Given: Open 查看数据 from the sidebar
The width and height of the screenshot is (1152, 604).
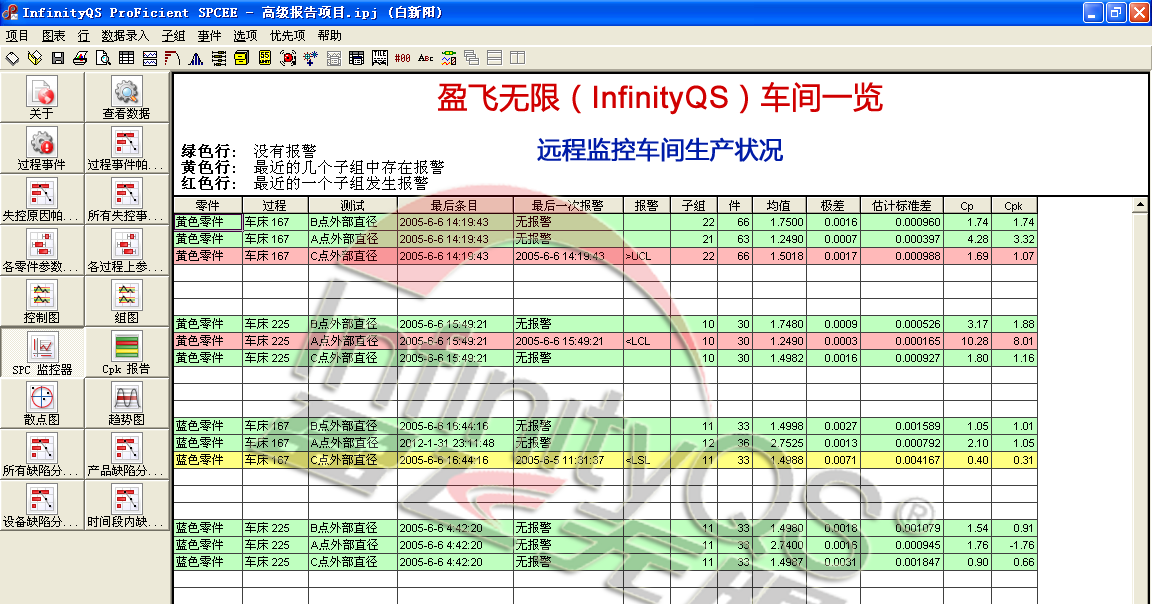Looking at the screenshot, I should coord(126,97).
